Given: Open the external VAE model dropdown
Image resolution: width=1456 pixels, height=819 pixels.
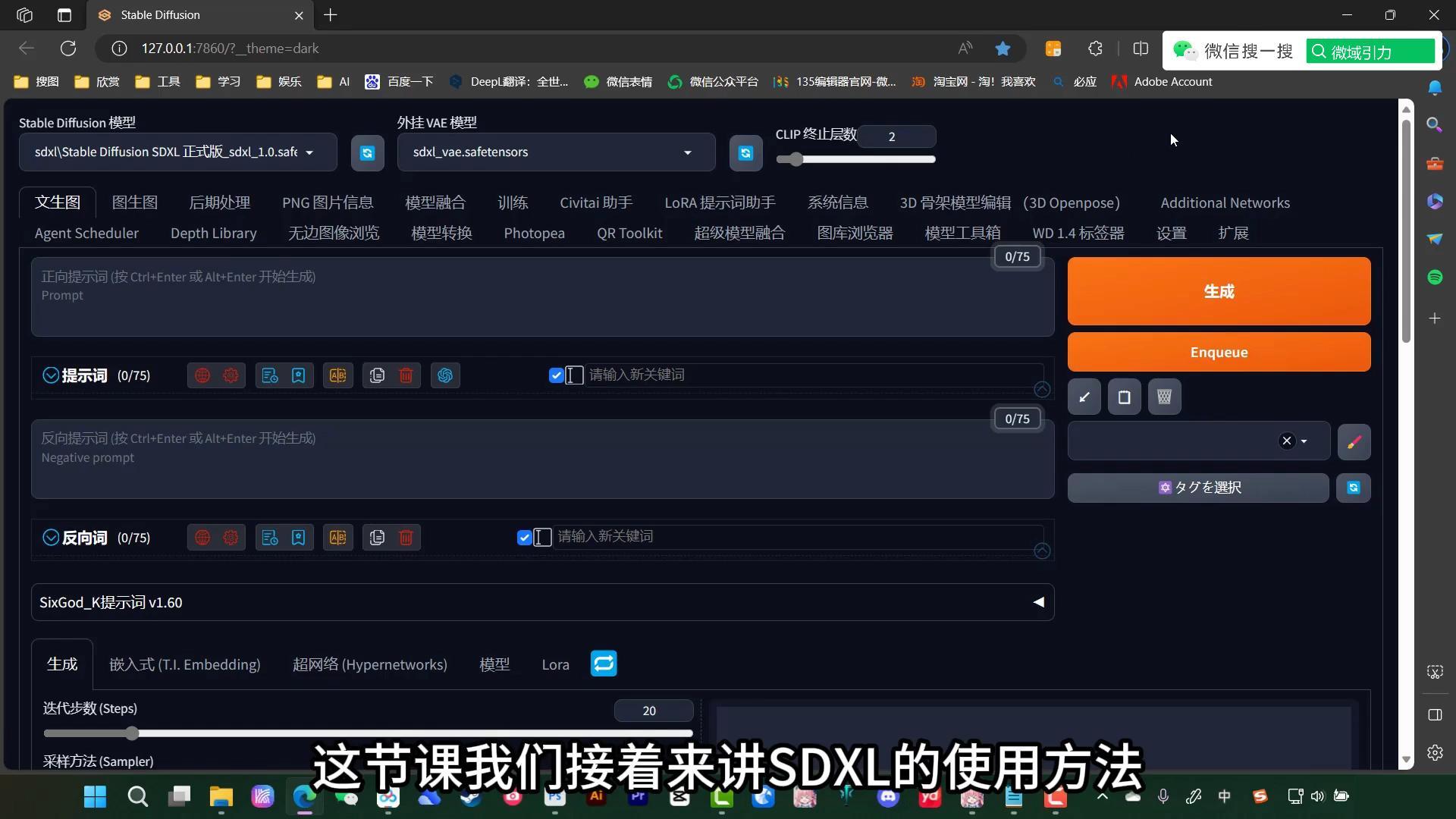Looking at the screenshot, I should 556,152.
